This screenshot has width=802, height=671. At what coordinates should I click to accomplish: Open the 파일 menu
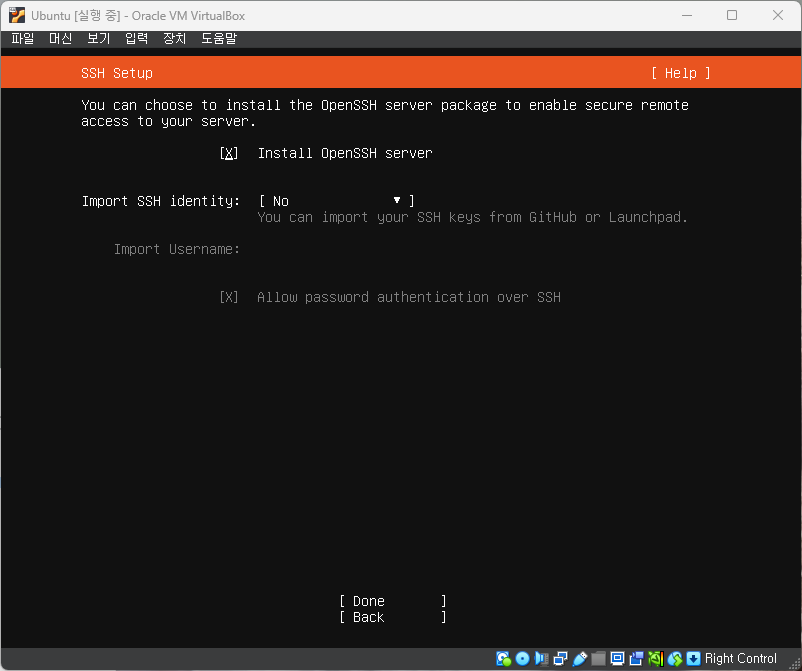click(x=23, y=38)
